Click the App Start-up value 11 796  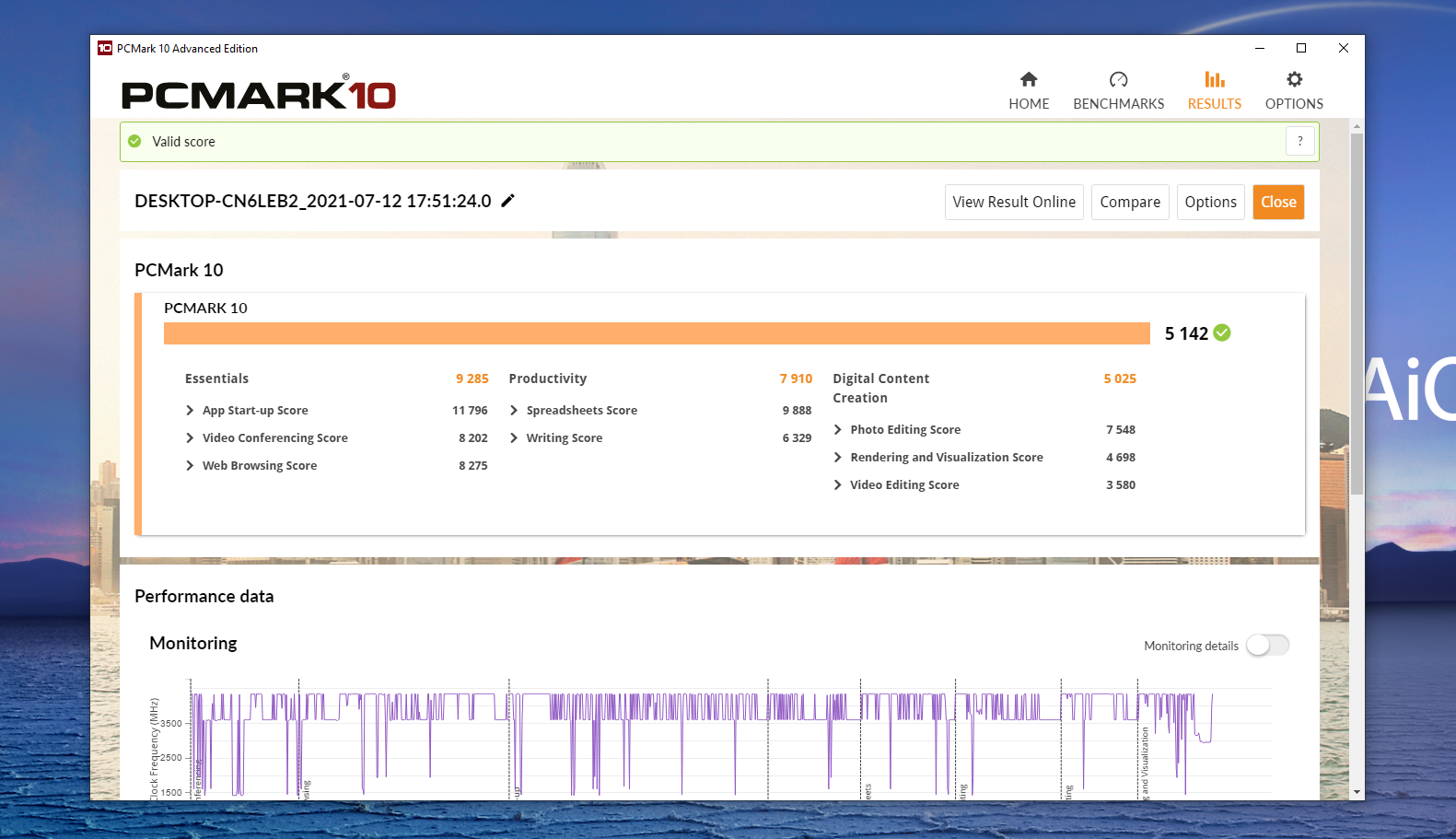[x=470, y=411]
